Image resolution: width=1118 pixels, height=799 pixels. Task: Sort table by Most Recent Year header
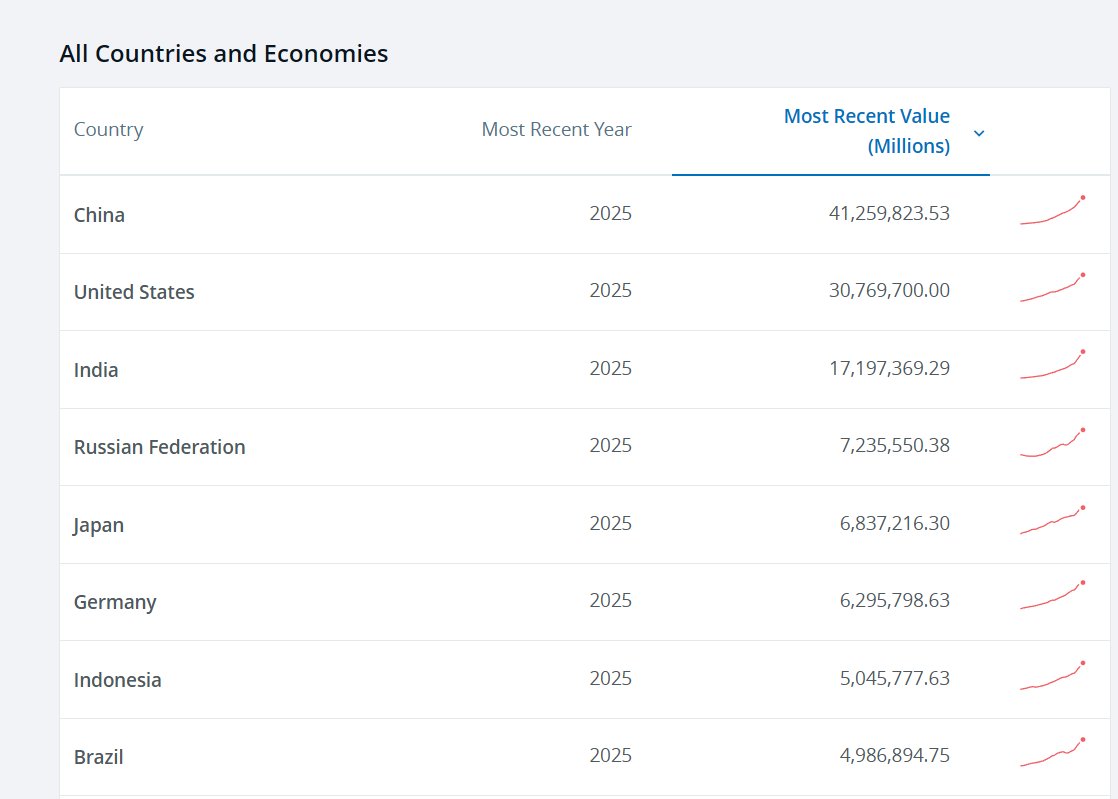tap(556, 129)
